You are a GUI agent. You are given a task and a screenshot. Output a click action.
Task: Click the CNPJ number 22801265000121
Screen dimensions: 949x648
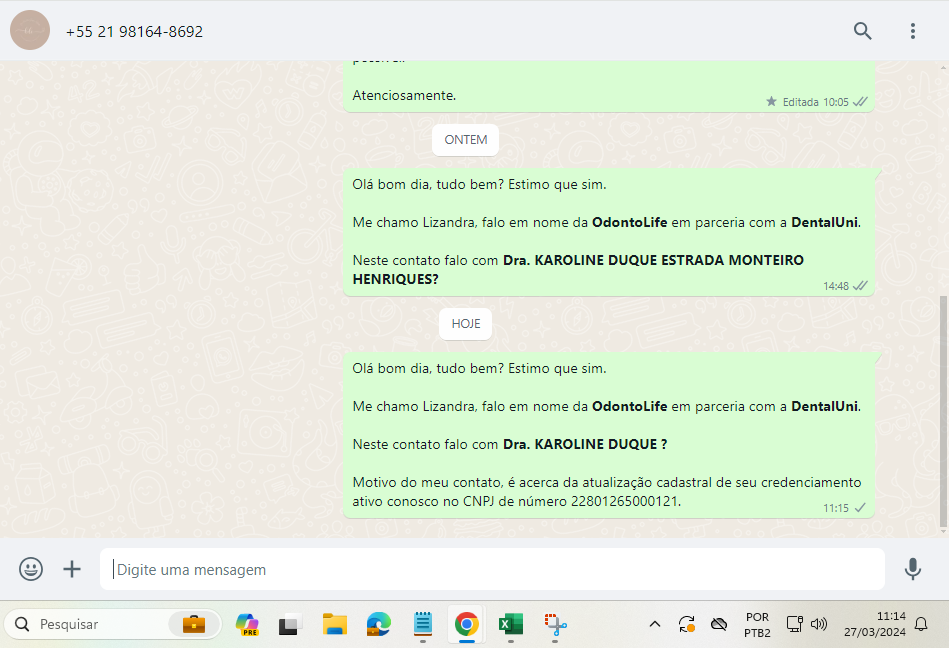(x=625, y=502)
